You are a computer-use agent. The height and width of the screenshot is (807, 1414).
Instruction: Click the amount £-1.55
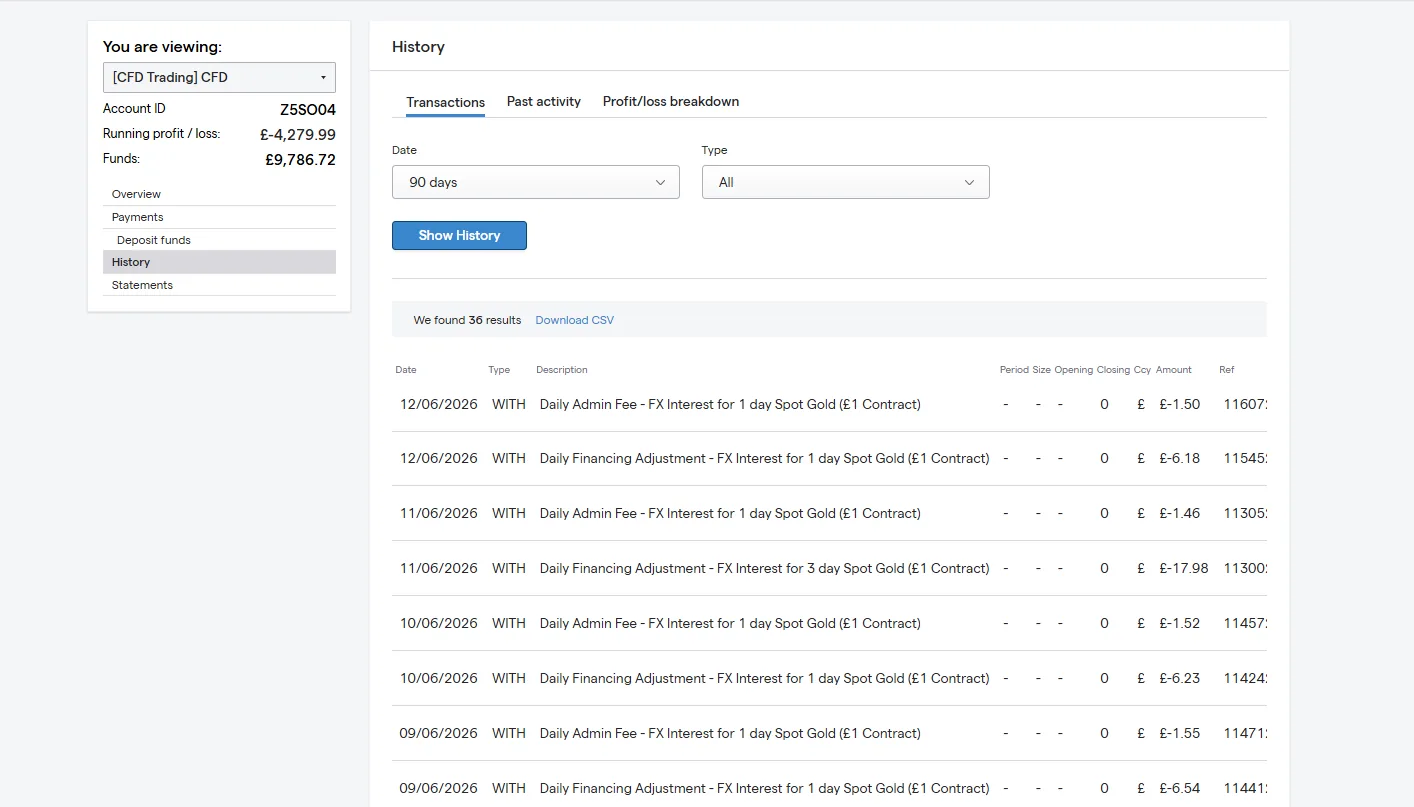1180,733
